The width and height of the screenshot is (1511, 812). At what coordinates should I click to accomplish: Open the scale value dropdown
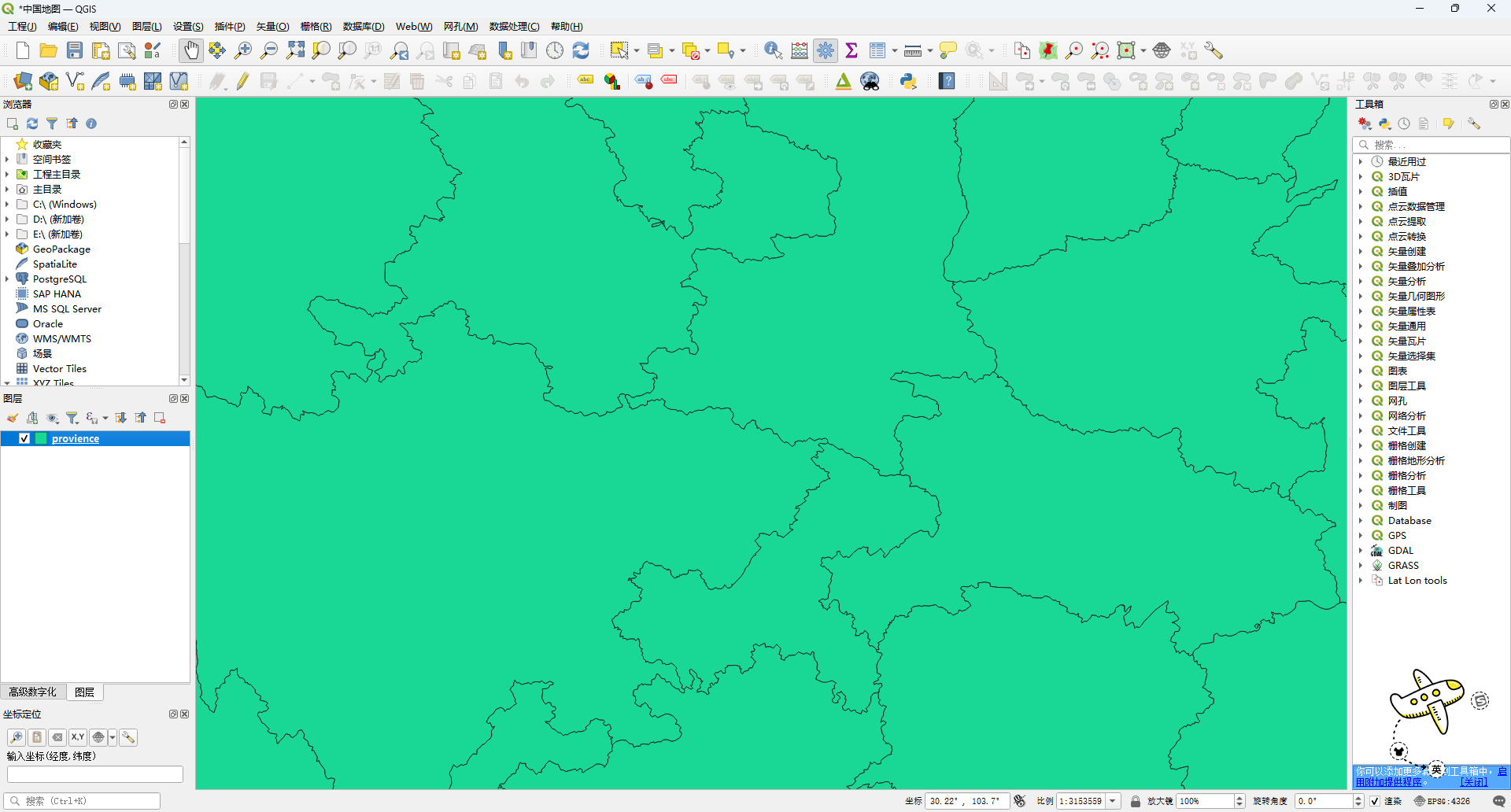click(x=1113, y=800)
